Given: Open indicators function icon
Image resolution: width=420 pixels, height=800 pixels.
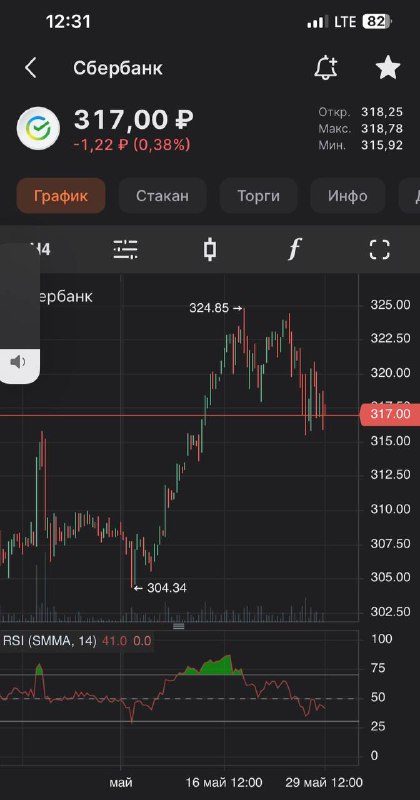Looking at the screenshot, I should [294, 250].
